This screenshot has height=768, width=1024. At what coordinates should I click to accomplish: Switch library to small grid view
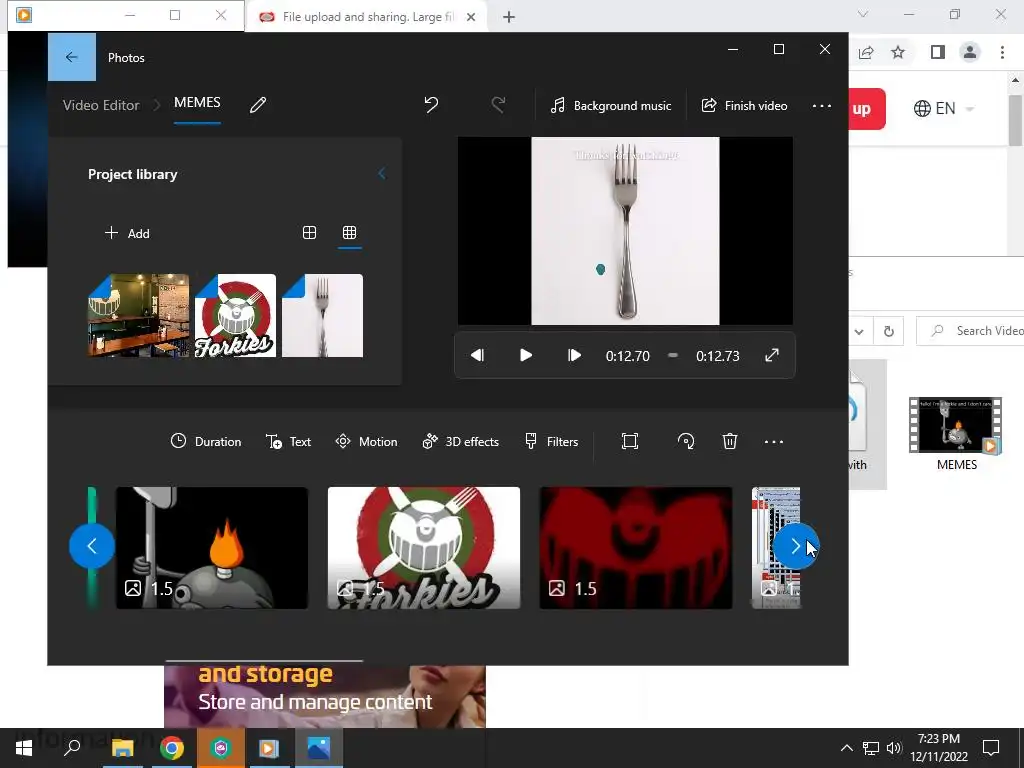tap(349, 232)
